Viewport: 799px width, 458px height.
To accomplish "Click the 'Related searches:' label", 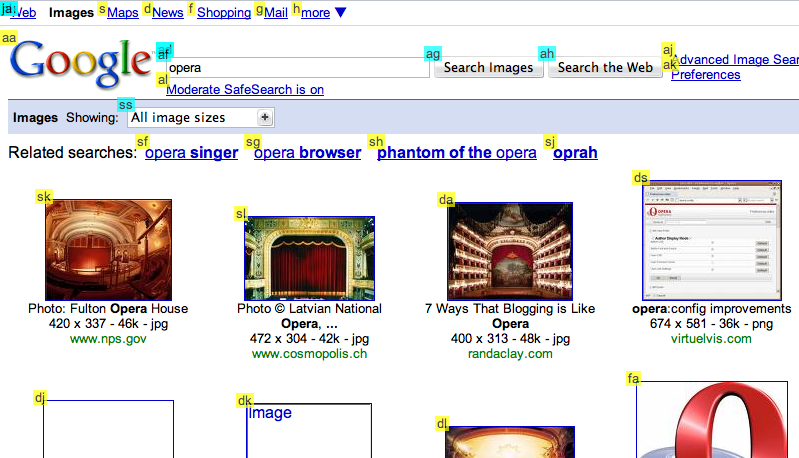I will pos(73,153).
